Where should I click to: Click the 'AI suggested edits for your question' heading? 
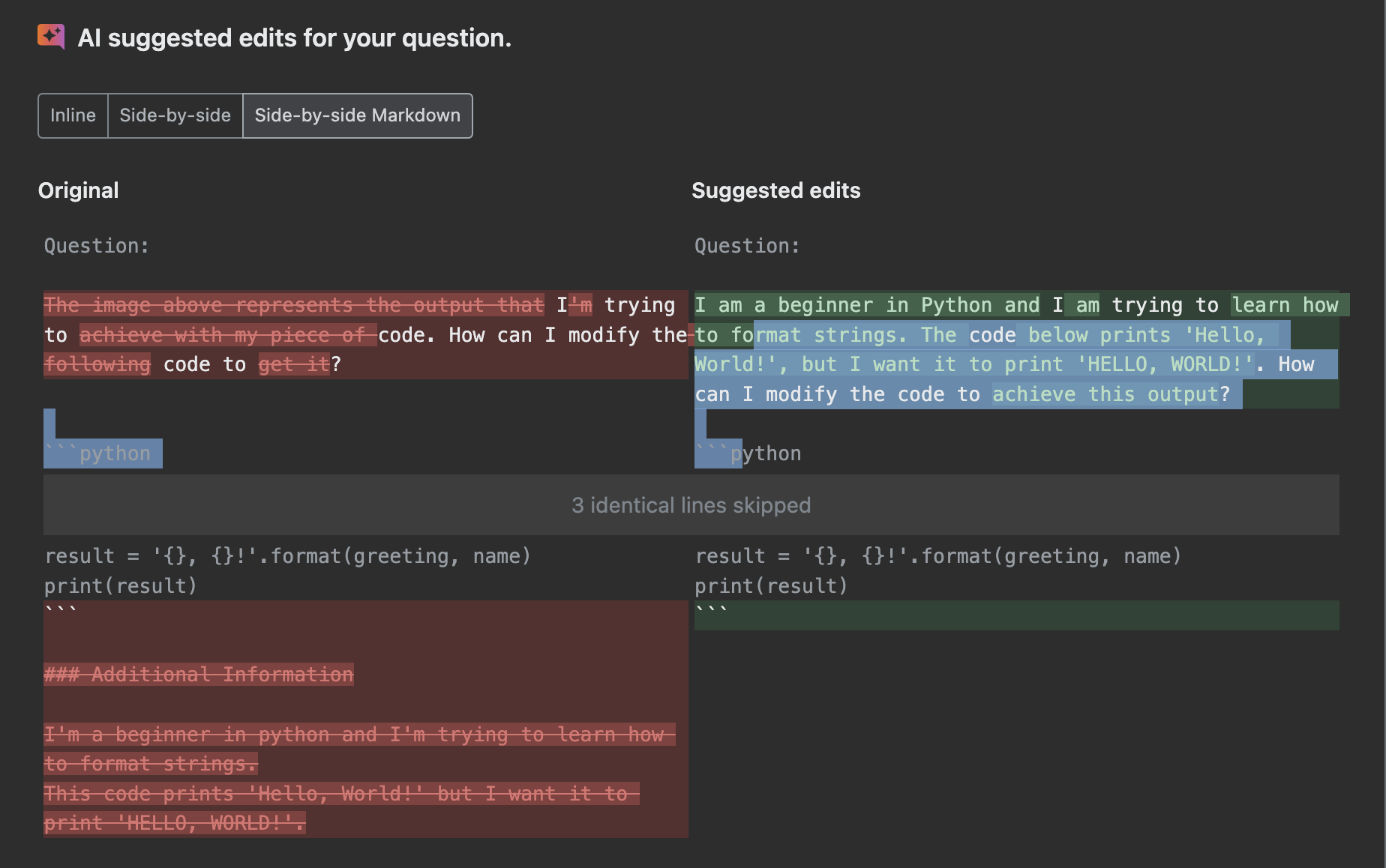(x=294, y=38)
